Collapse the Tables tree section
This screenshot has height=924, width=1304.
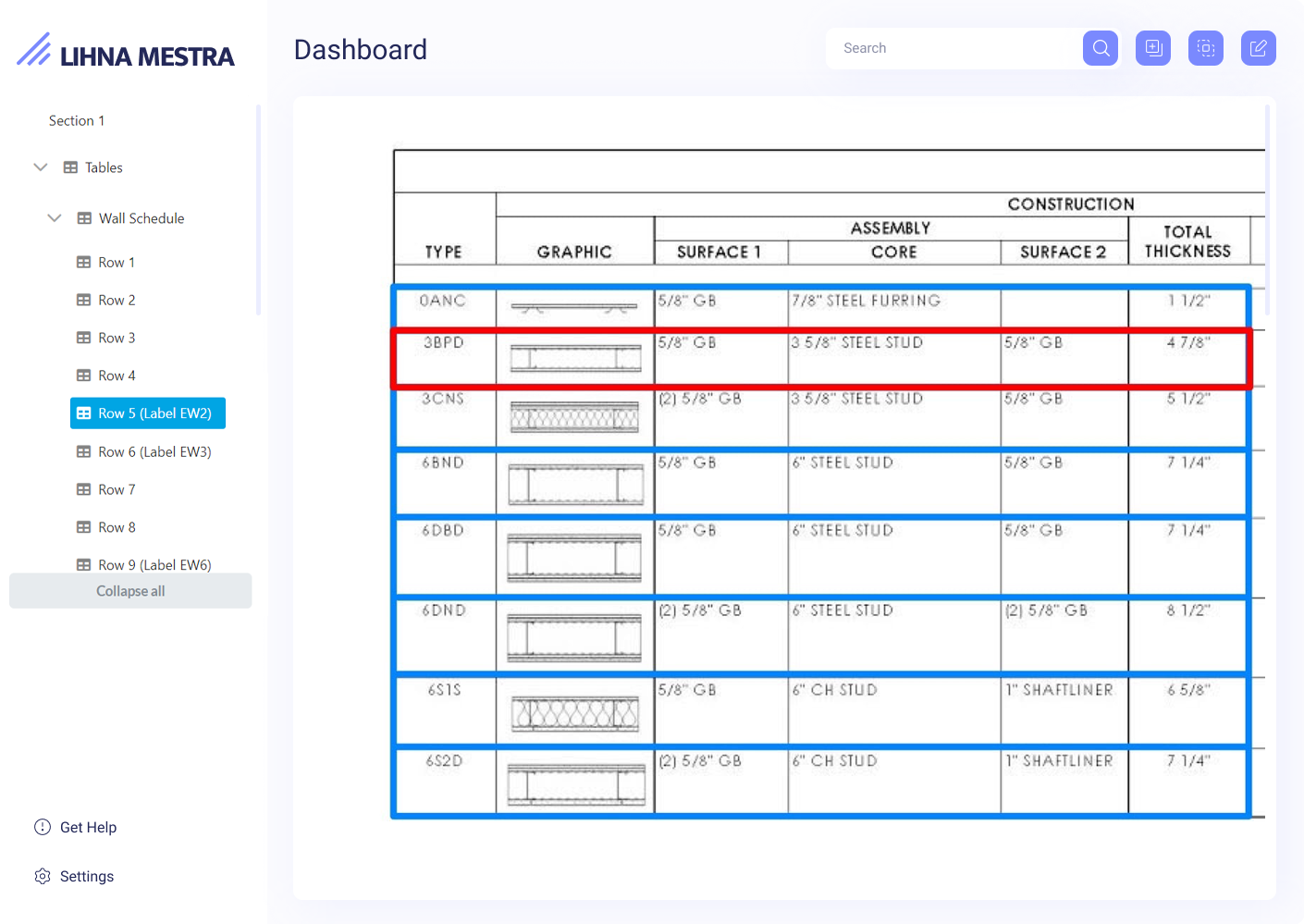40,166
